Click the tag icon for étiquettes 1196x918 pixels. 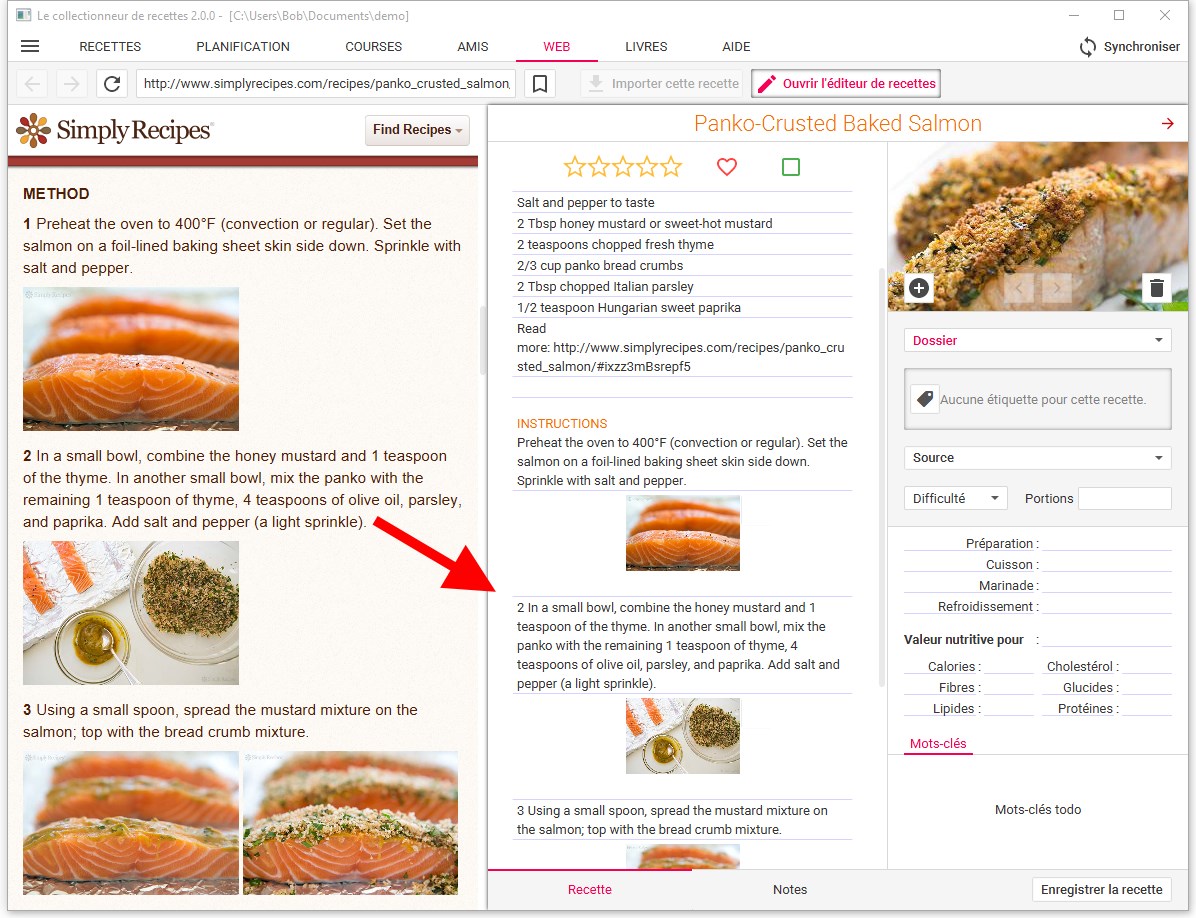pyautogui.click(x=924, y=399)
